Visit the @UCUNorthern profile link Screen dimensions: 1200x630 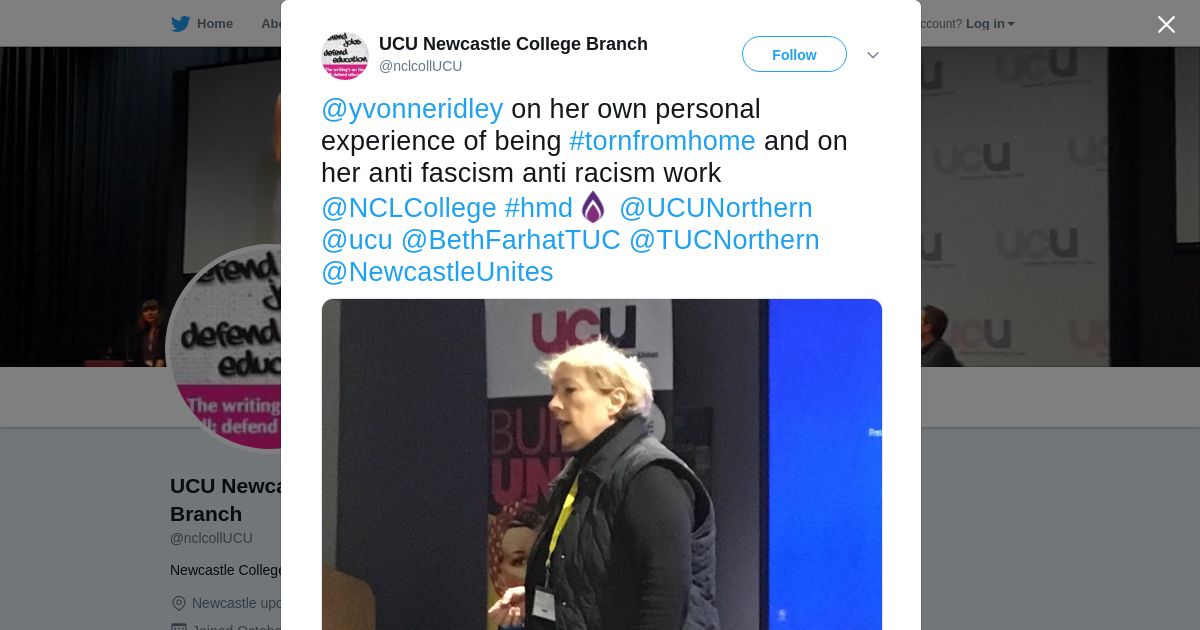tap(716, 208)
